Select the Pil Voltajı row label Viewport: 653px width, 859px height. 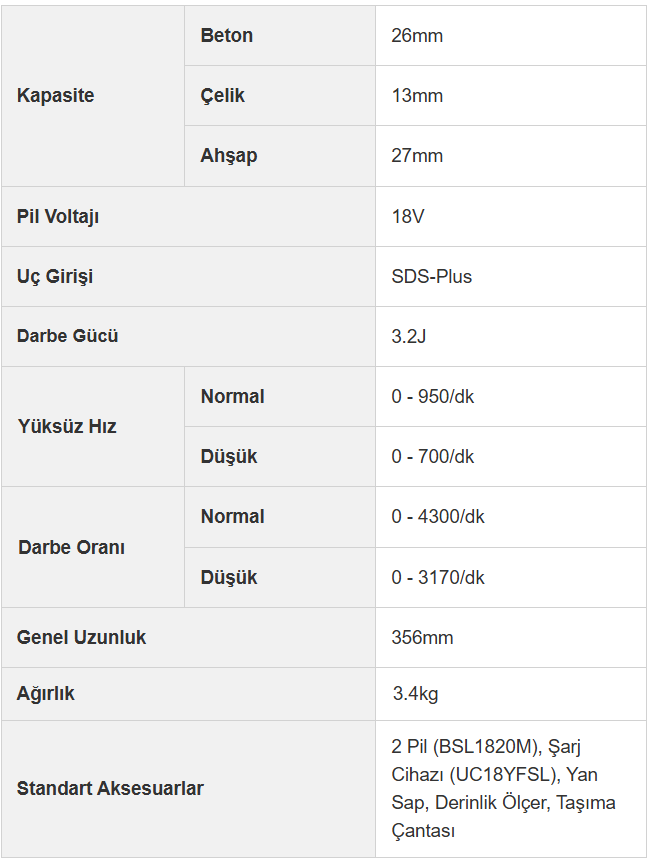click(x=58, y=217)
